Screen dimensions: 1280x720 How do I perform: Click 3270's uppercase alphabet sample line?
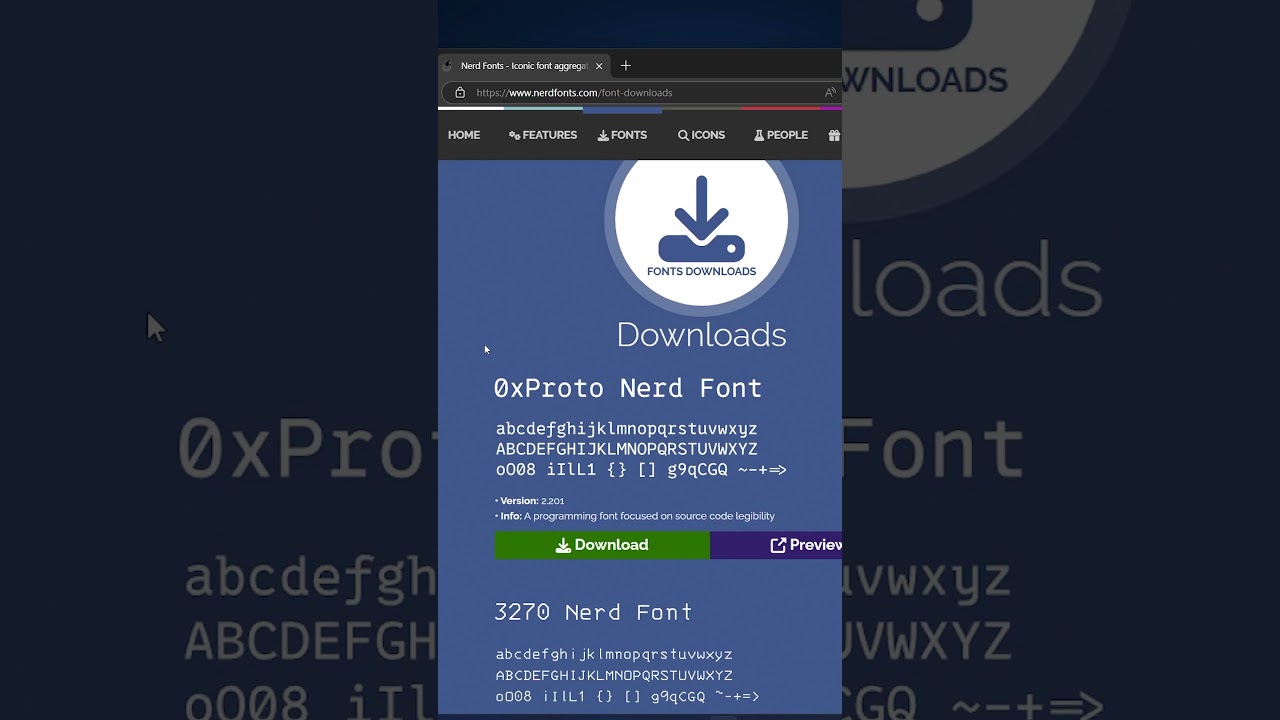pyautogui.click(x=614, y=675)
